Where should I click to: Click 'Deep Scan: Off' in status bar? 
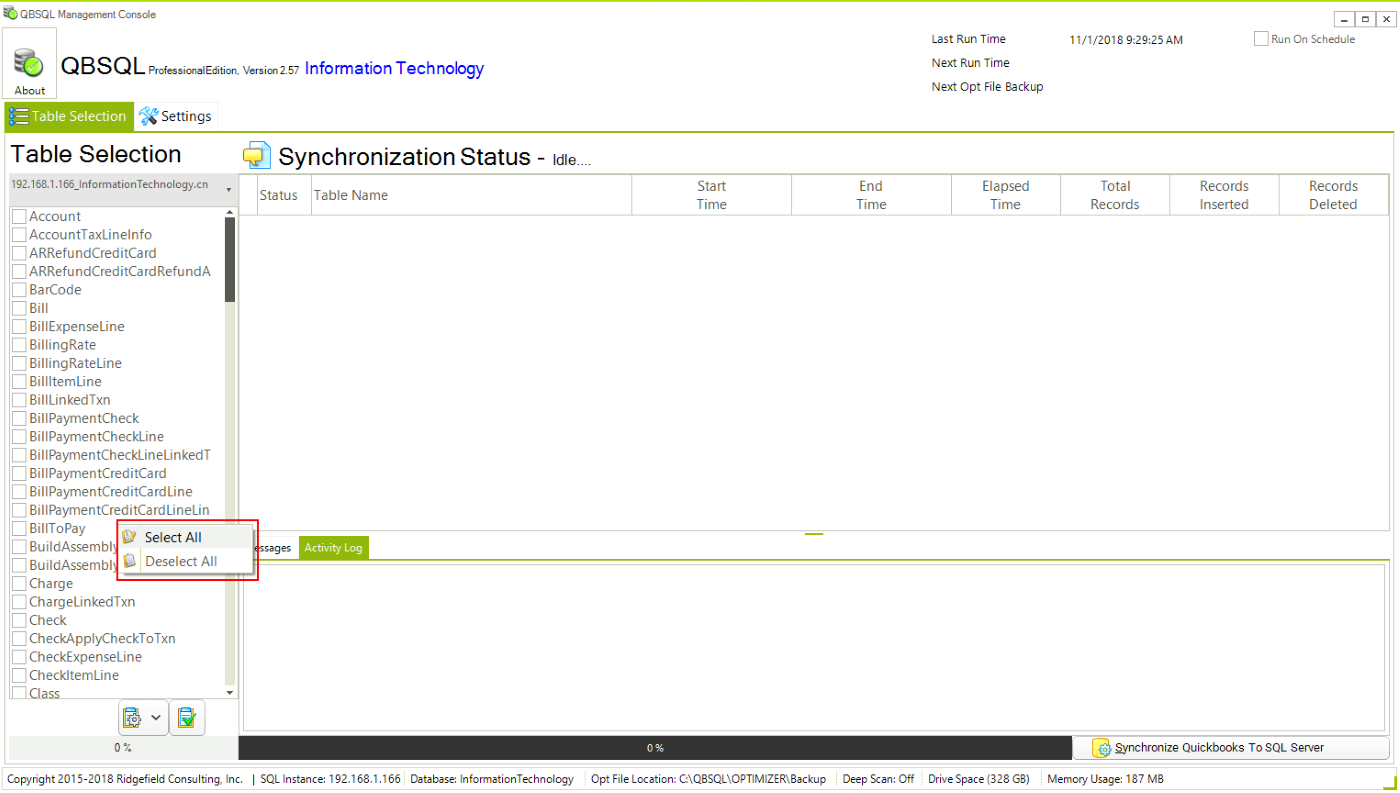point(878,778)
